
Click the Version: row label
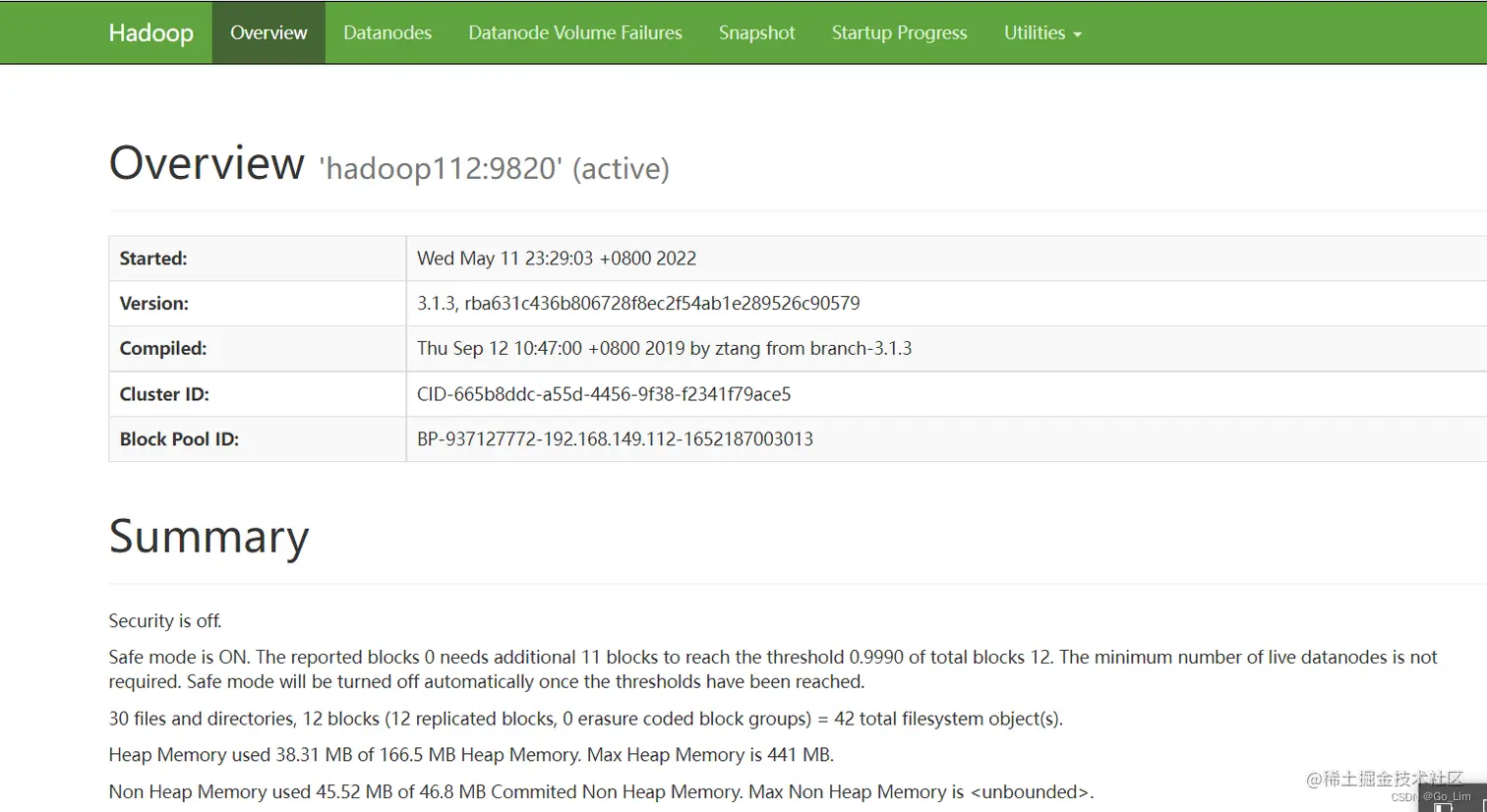[x=154, y=304]
